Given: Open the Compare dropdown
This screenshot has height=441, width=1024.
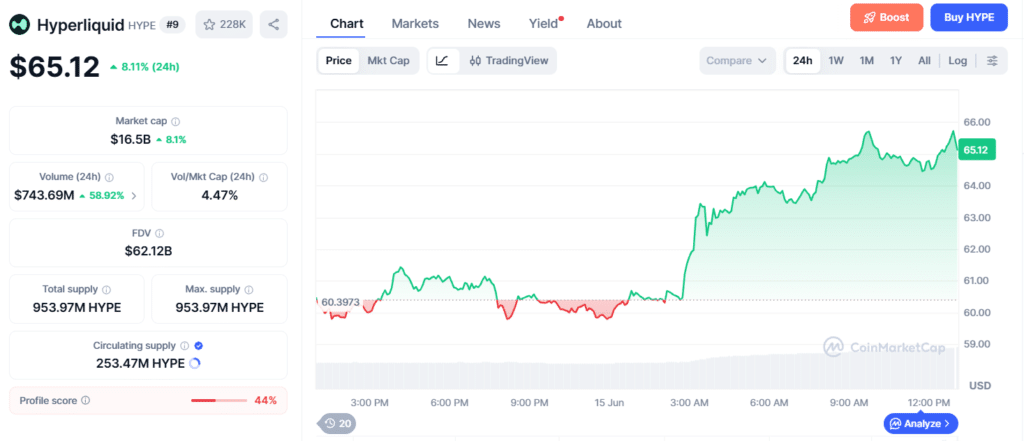Looking at the screenshot, I should [x=737, y=61].
